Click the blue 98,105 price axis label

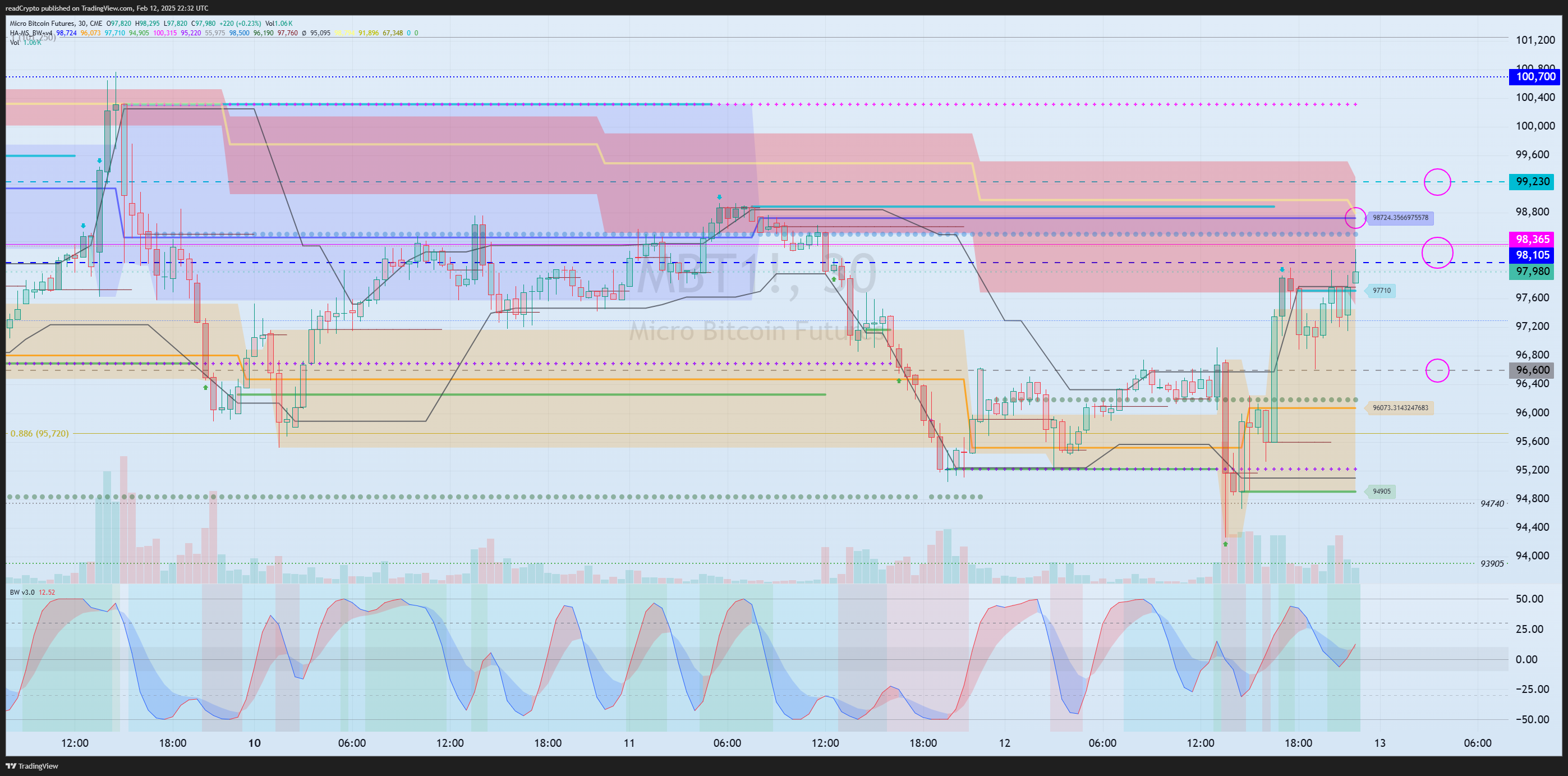(1532, 255)
